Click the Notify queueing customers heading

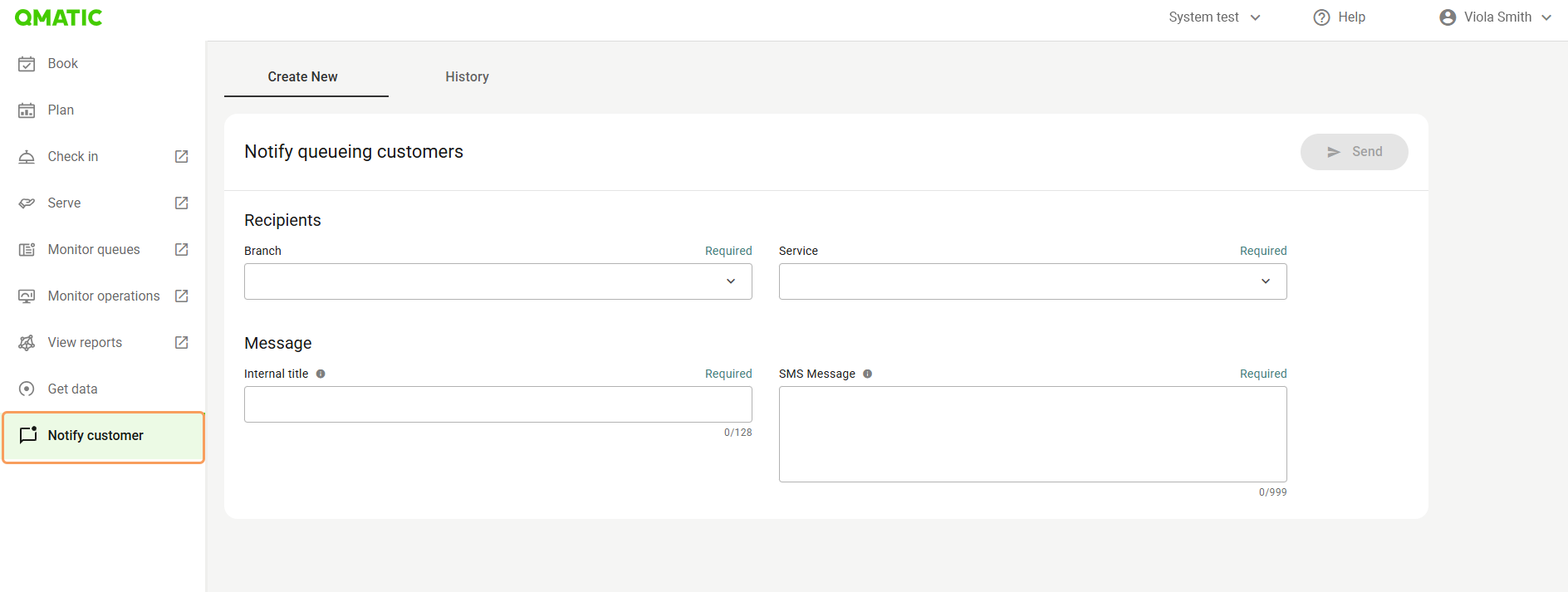point(354,152)
